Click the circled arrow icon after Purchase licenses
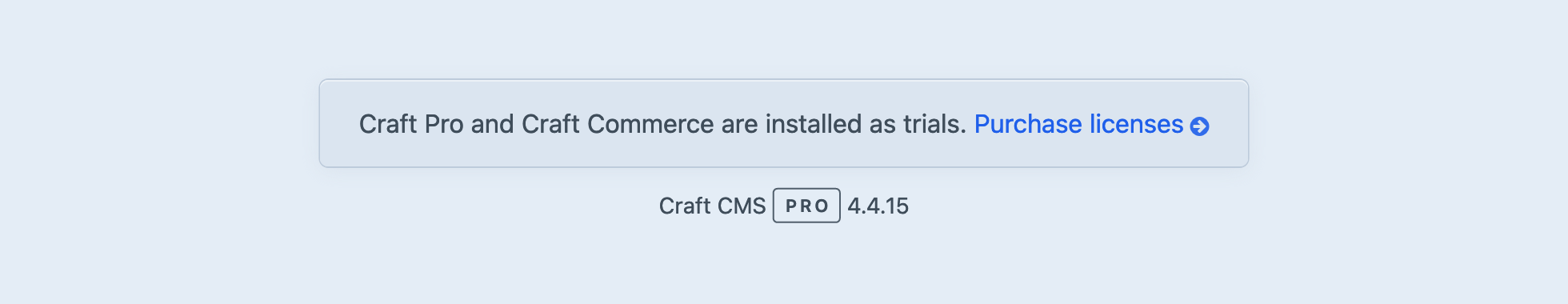Screen dimensions: 1568x304 click(x=1199, y=126)
